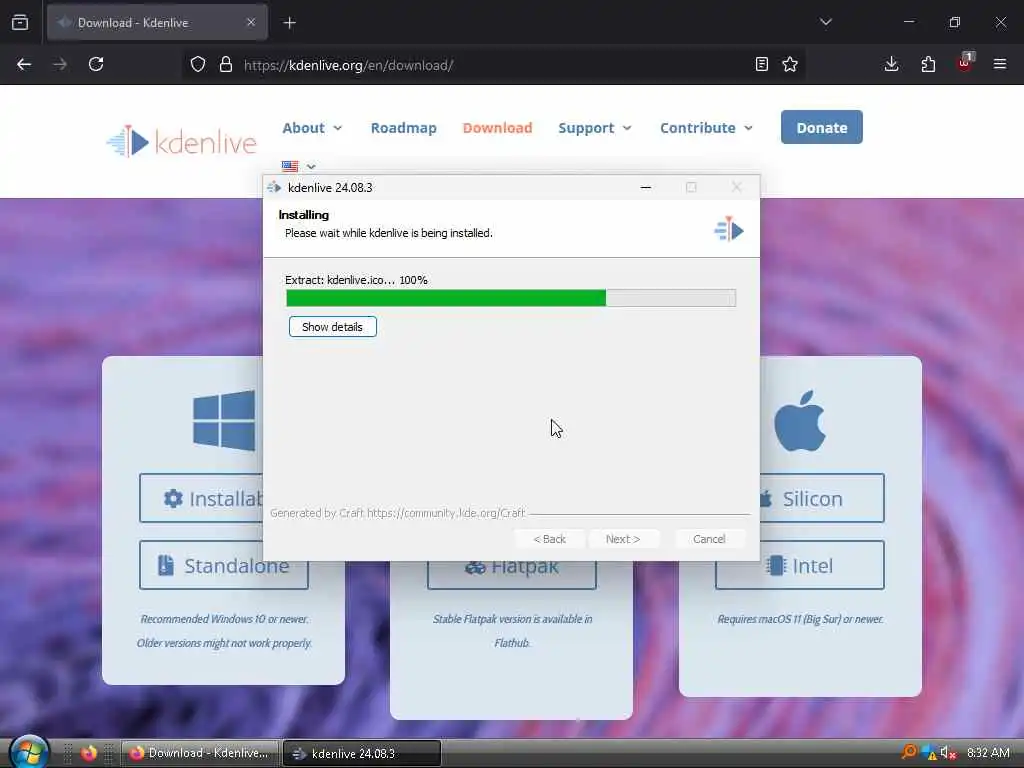The width and height of the screenshot is (1024, 768).
Task: Open a new browser tab
Action: click(x=290, y=23)
